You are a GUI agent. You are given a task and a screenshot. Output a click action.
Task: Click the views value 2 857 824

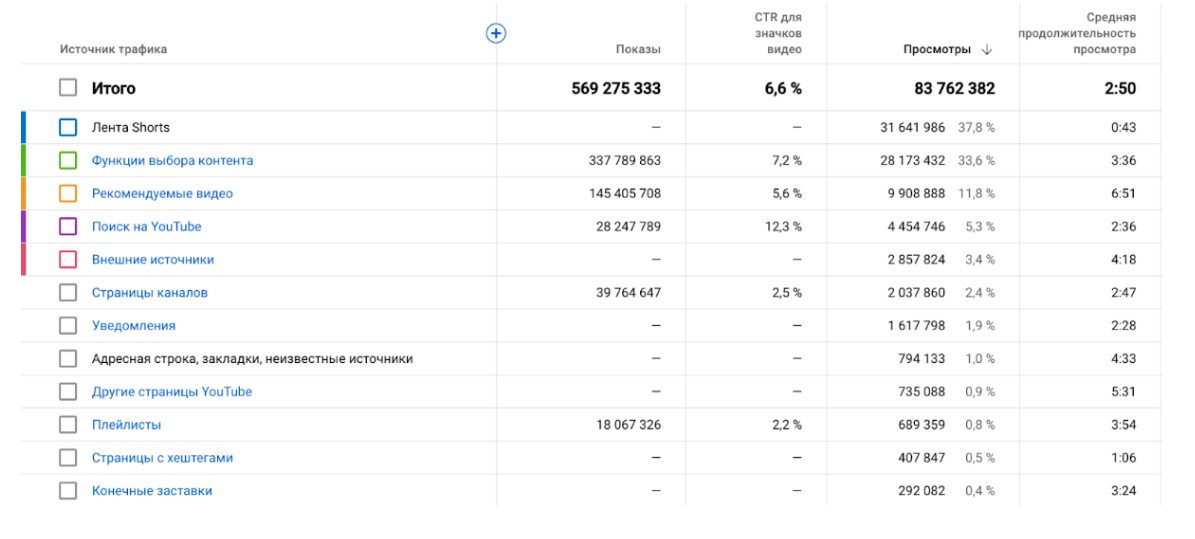916,259
